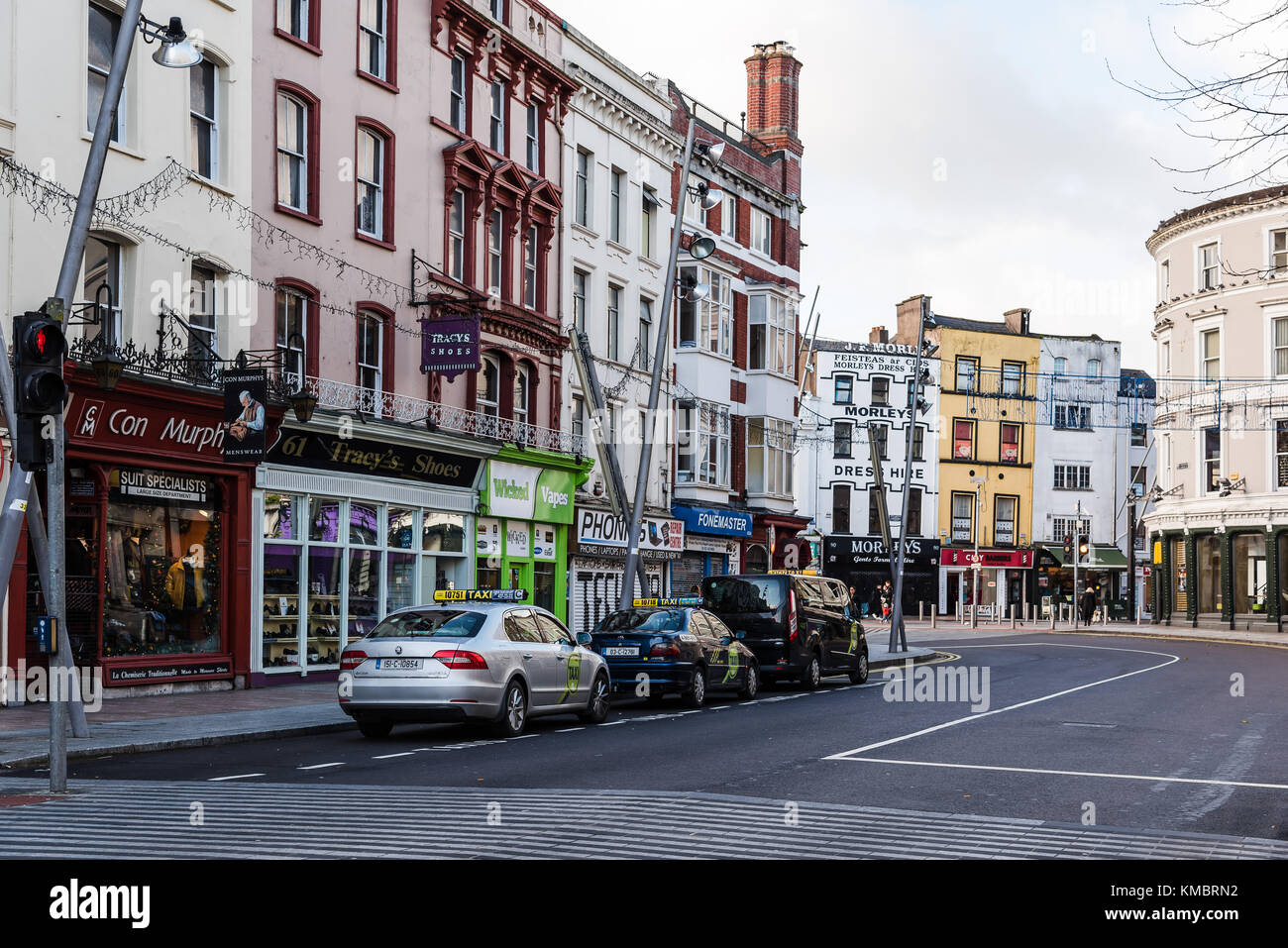1288x948 pixels.
Task: Click the "Con Murphys" red shop sign
Action: 149,426
